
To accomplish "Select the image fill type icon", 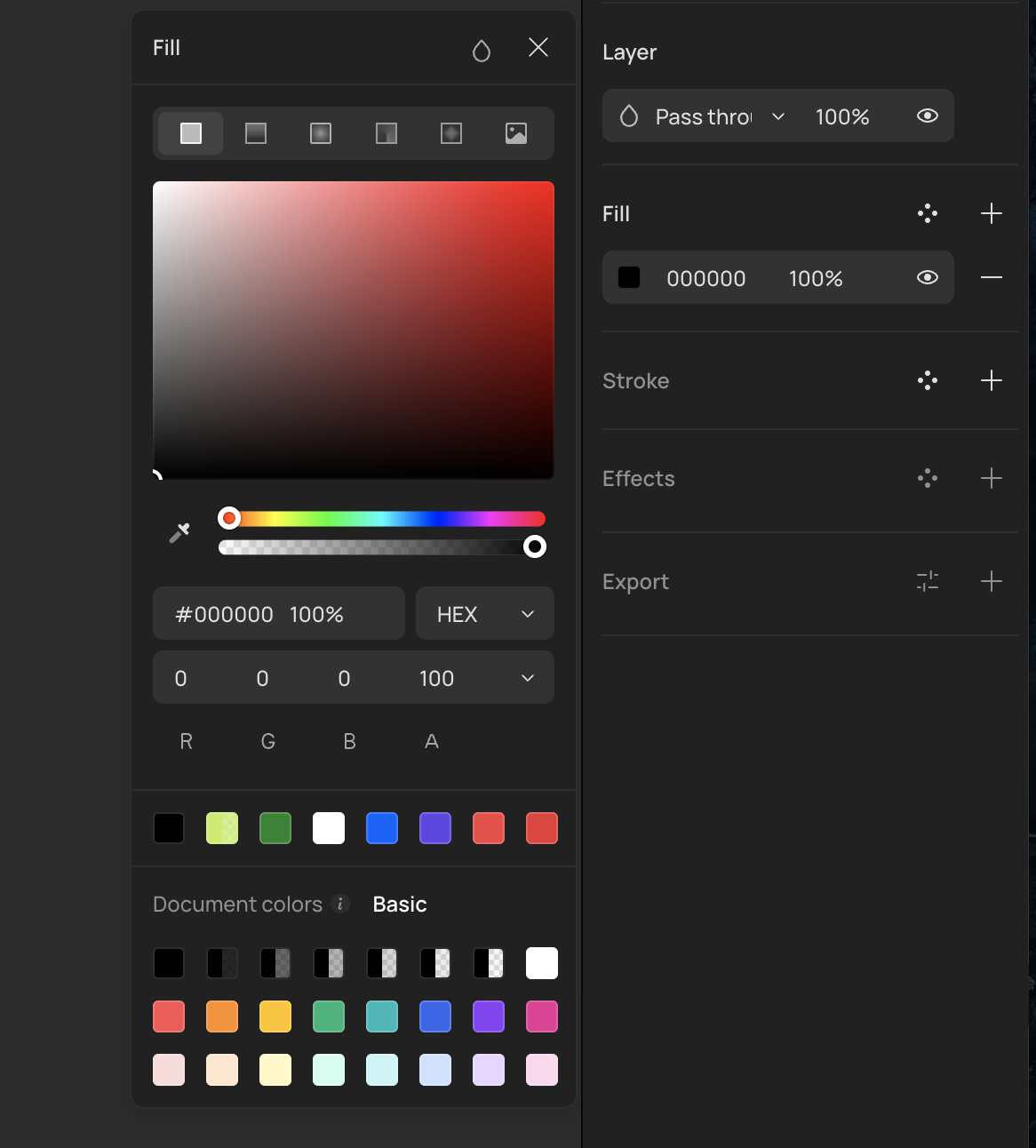I will coord(516,133).
